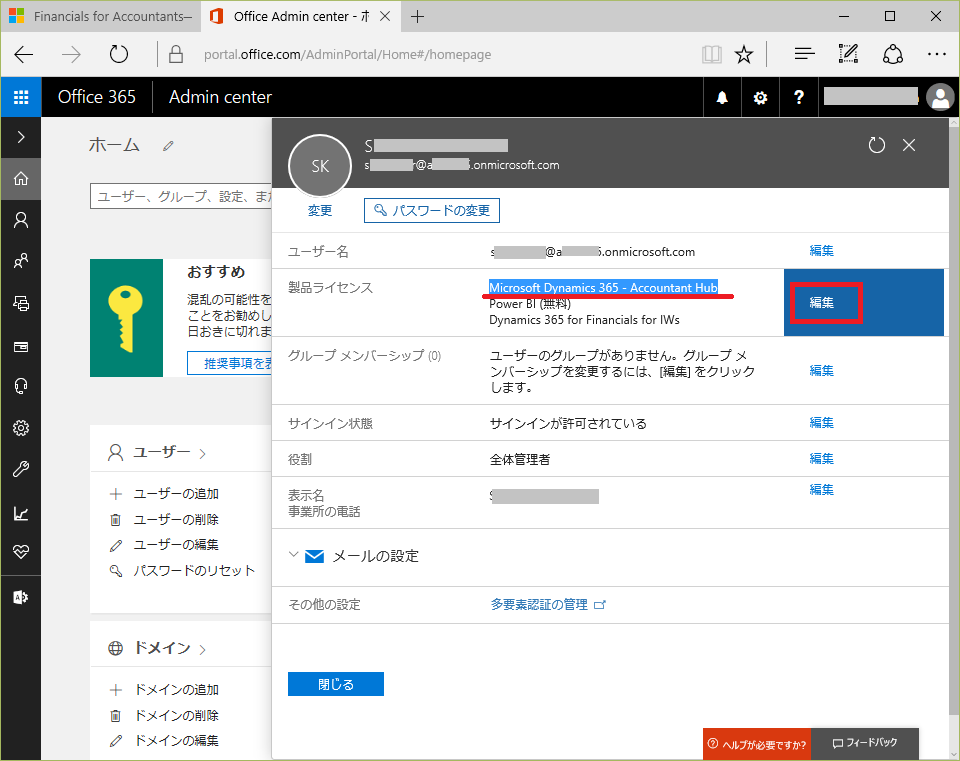Open Support headset icon in left navigation
This screenshot has height=761, width=960.
coord(21,386)
